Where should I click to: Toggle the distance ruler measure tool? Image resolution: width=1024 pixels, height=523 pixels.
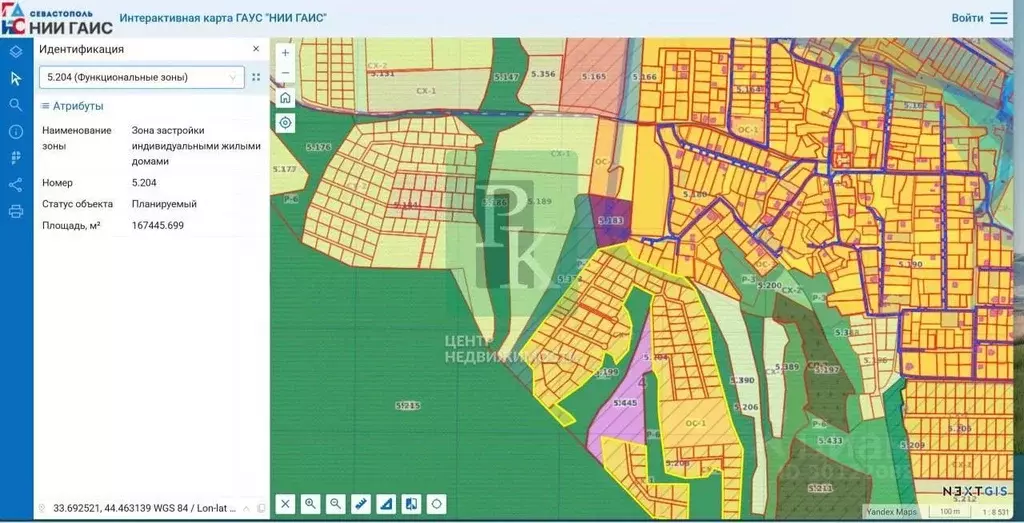pos(361,504)
